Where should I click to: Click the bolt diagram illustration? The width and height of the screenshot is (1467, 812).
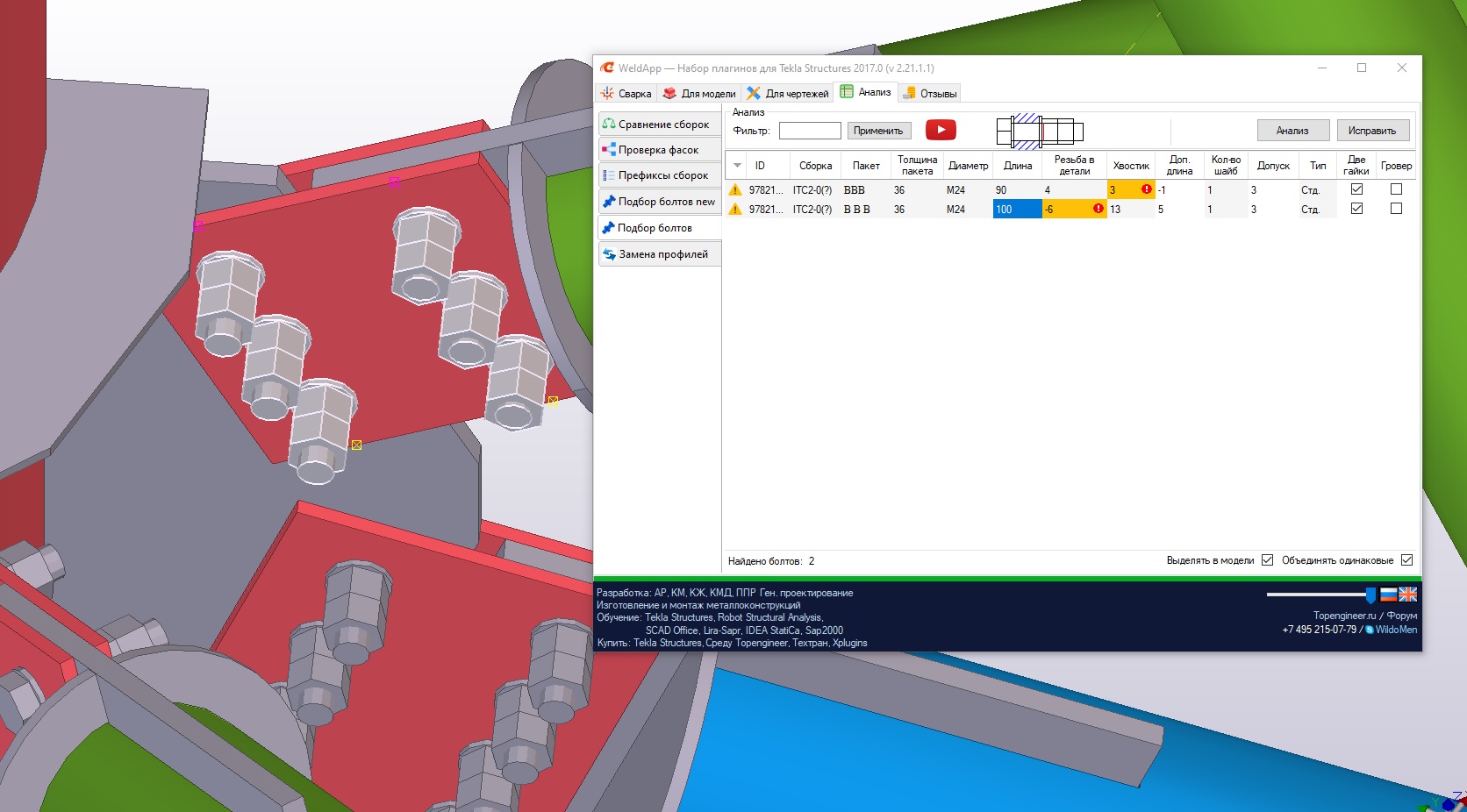click(x=1040, y=132)
